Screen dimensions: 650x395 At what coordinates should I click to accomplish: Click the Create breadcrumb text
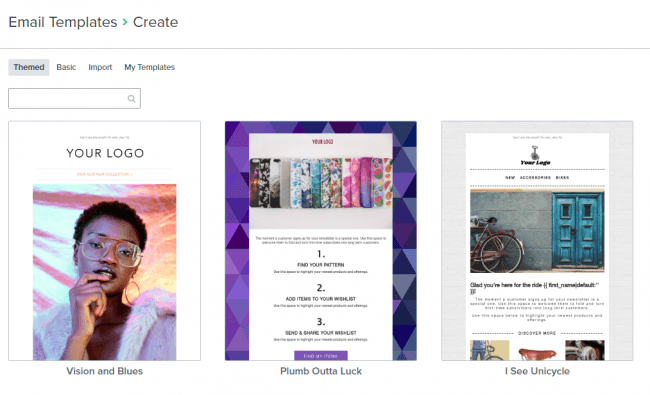coord(155,22)
